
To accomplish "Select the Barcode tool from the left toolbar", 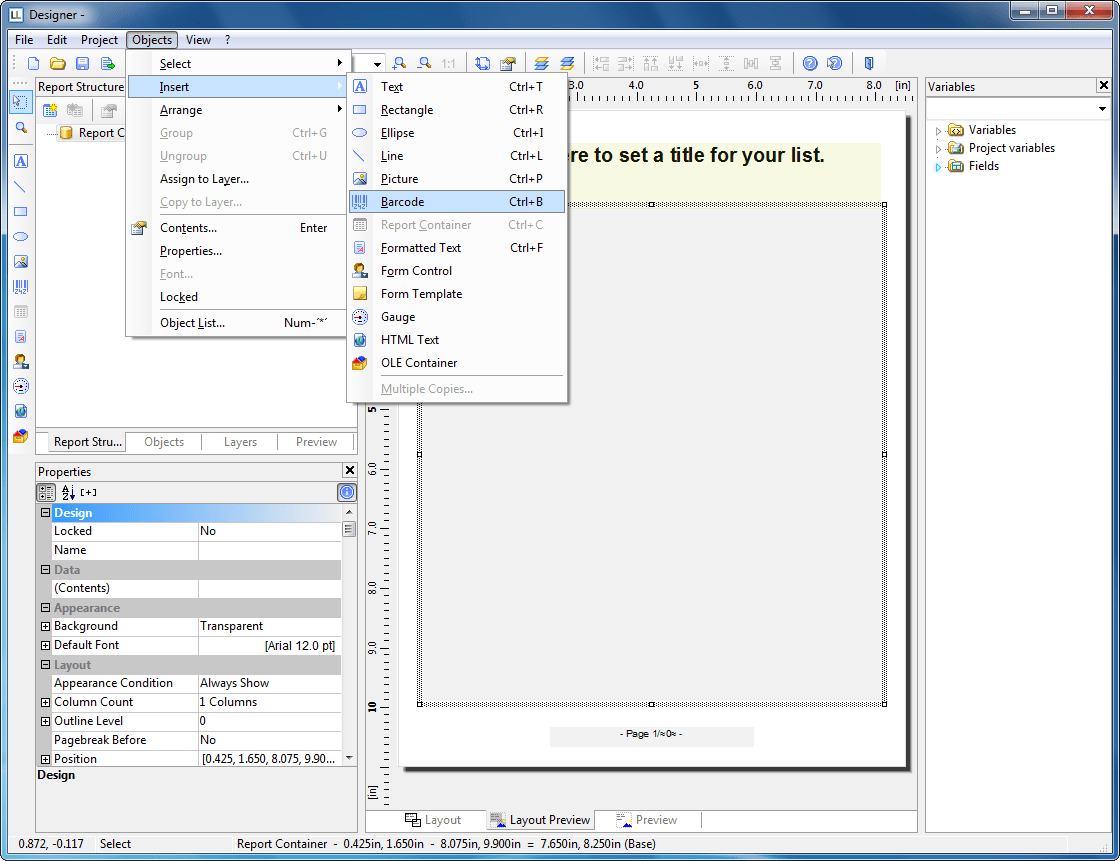I will [21, 286].
